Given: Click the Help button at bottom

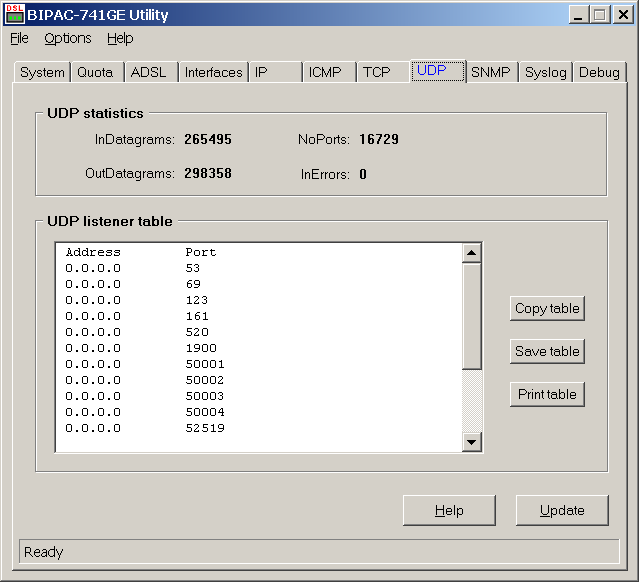Looking at the screenshot, I should [449, 510].
